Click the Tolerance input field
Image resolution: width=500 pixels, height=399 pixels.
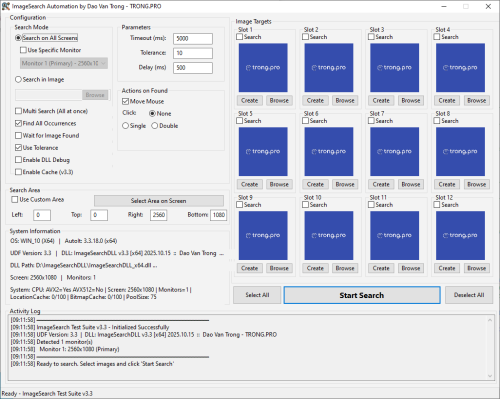193,53
